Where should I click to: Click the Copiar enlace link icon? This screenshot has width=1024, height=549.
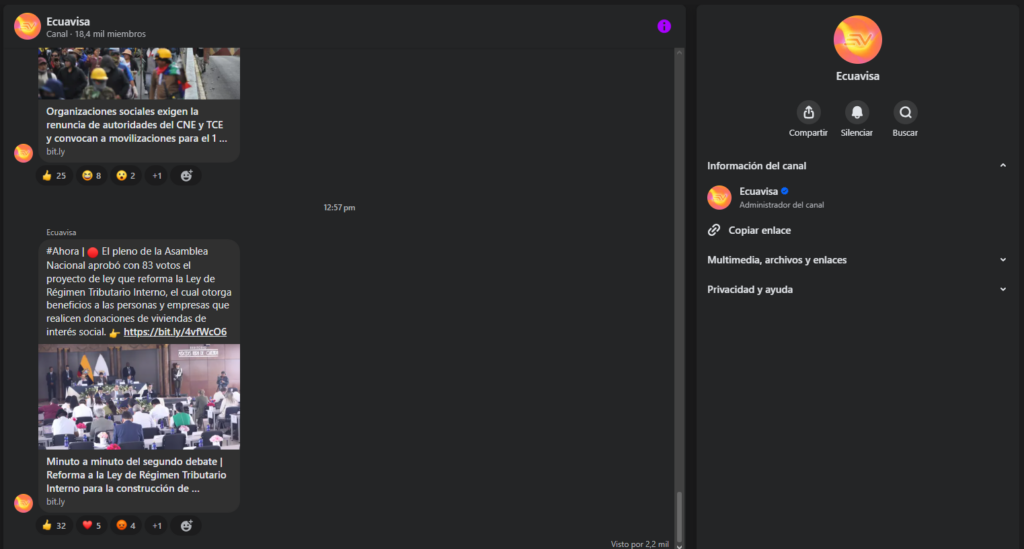(x=714, y=230)
